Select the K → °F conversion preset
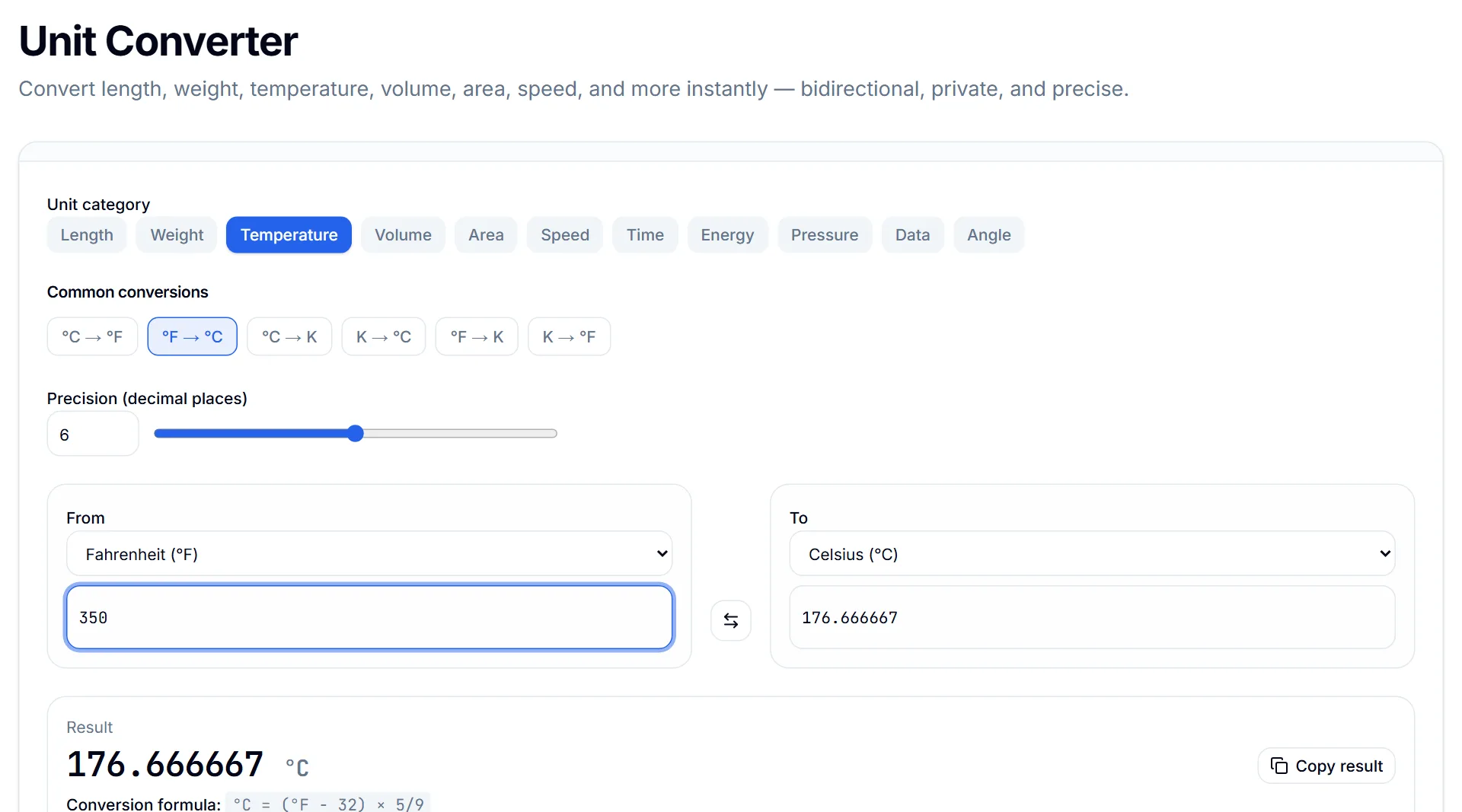1462x812 pixels. 569,336
